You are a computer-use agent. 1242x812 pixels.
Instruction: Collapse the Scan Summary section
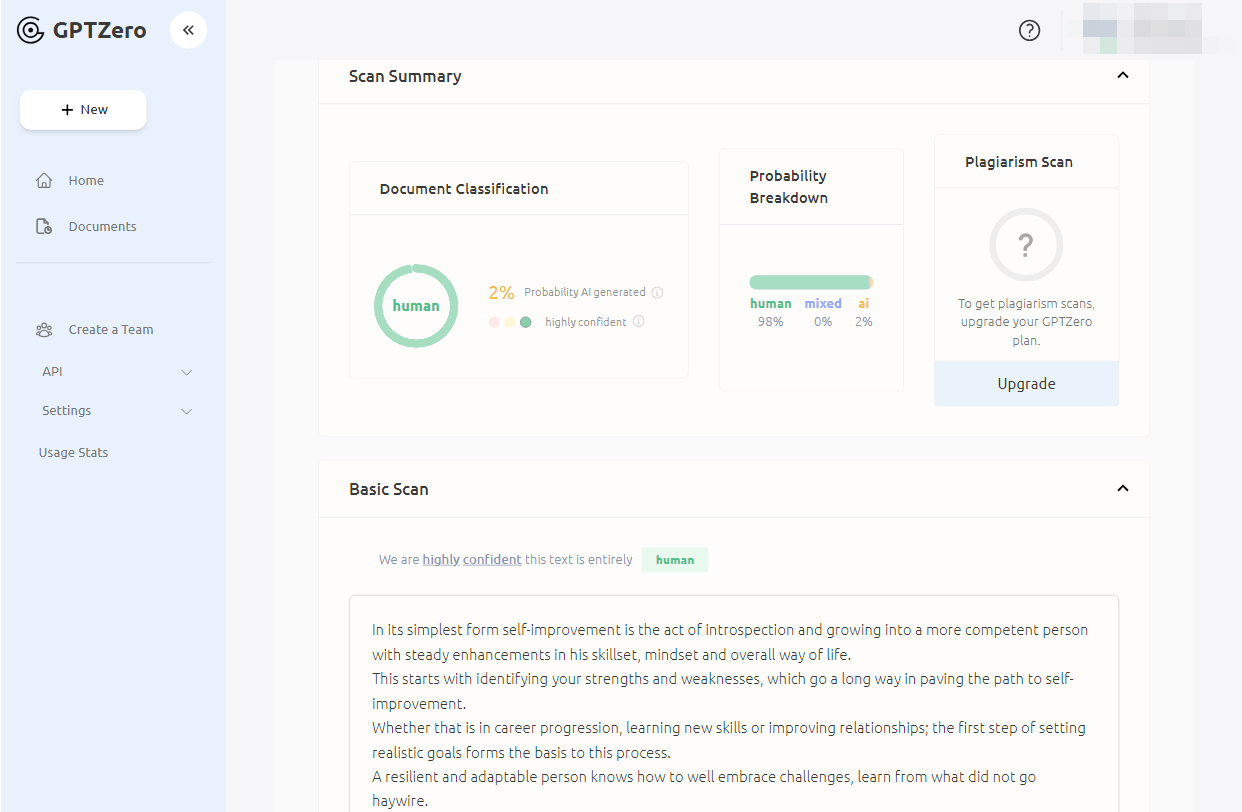tap(1122, 76)
